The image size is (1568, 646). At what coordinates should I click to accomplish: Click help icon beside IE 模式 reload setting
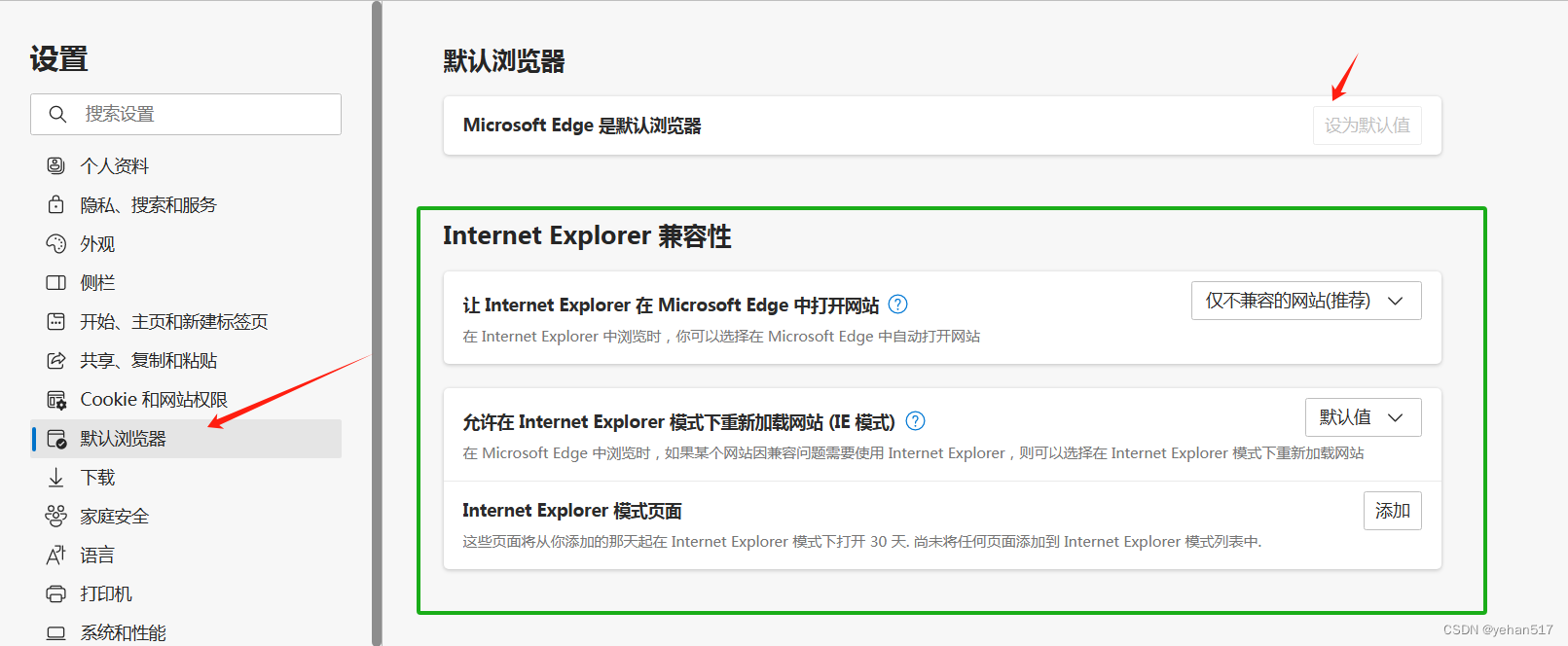(x=916, y=421)
